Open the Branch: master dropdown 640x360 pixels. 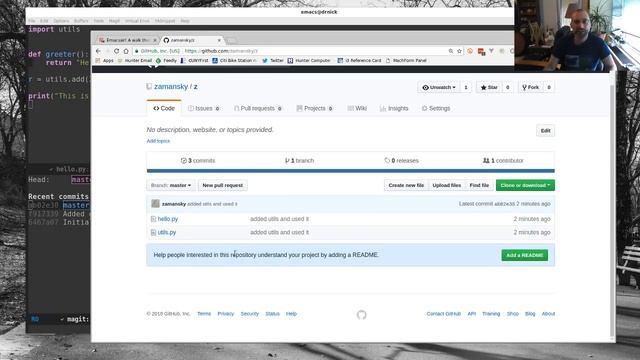[171, 185]
